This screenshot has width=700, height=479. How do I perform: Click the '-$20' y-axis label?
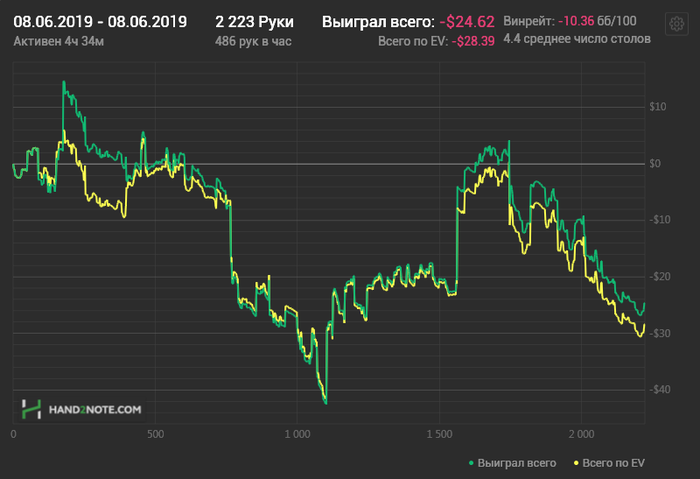pos(659,277)
